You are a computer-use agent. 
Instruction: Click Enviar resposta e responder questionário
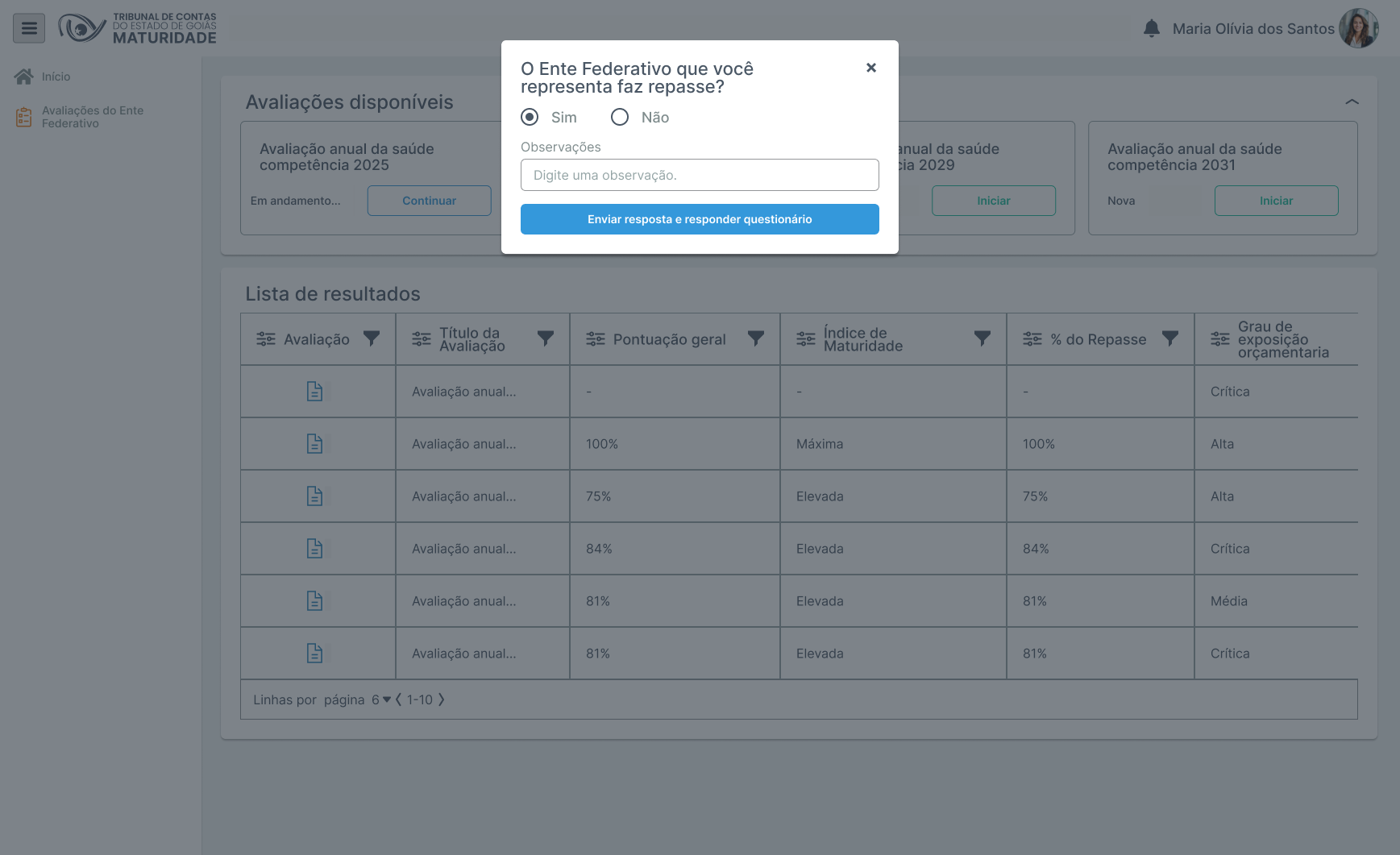[700, 219]
